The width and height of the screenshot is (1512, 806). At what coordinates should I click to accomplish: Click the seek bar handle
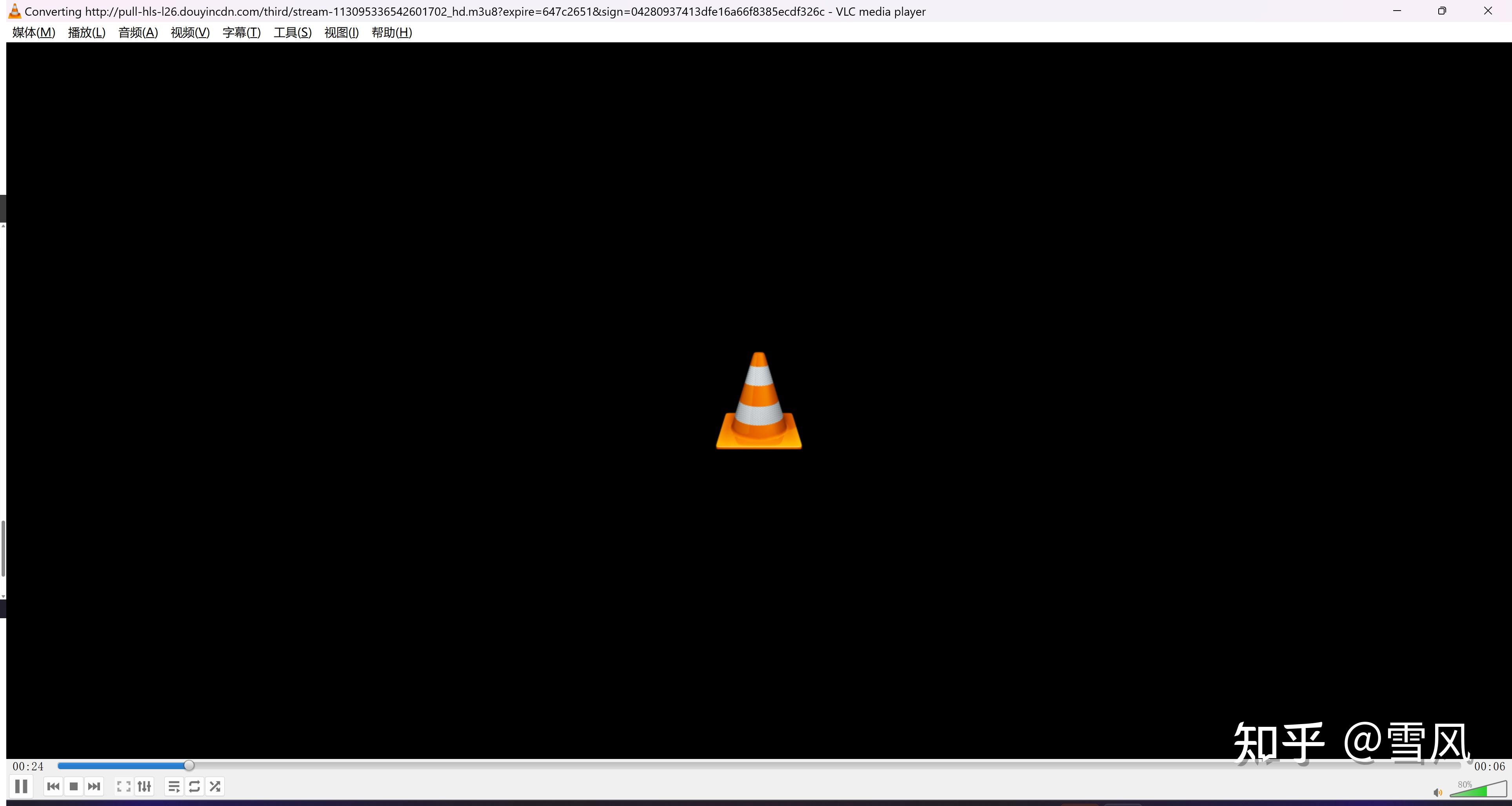[189, 766]
